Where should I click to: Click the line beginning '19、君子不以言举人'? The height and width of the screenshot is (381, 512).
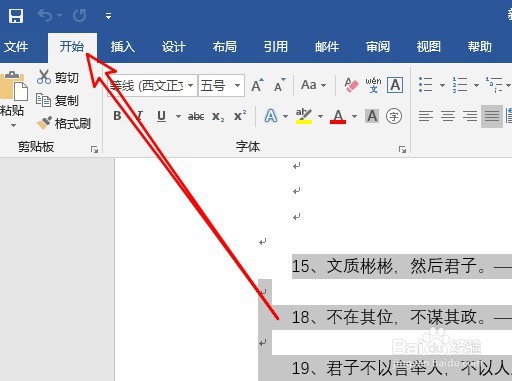click(x=402, y=368)
